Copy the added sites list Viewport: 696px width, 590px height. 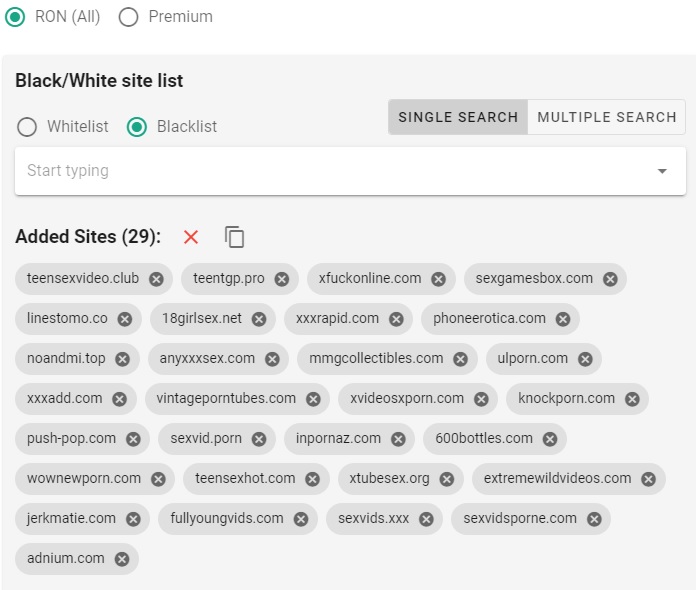234,237
